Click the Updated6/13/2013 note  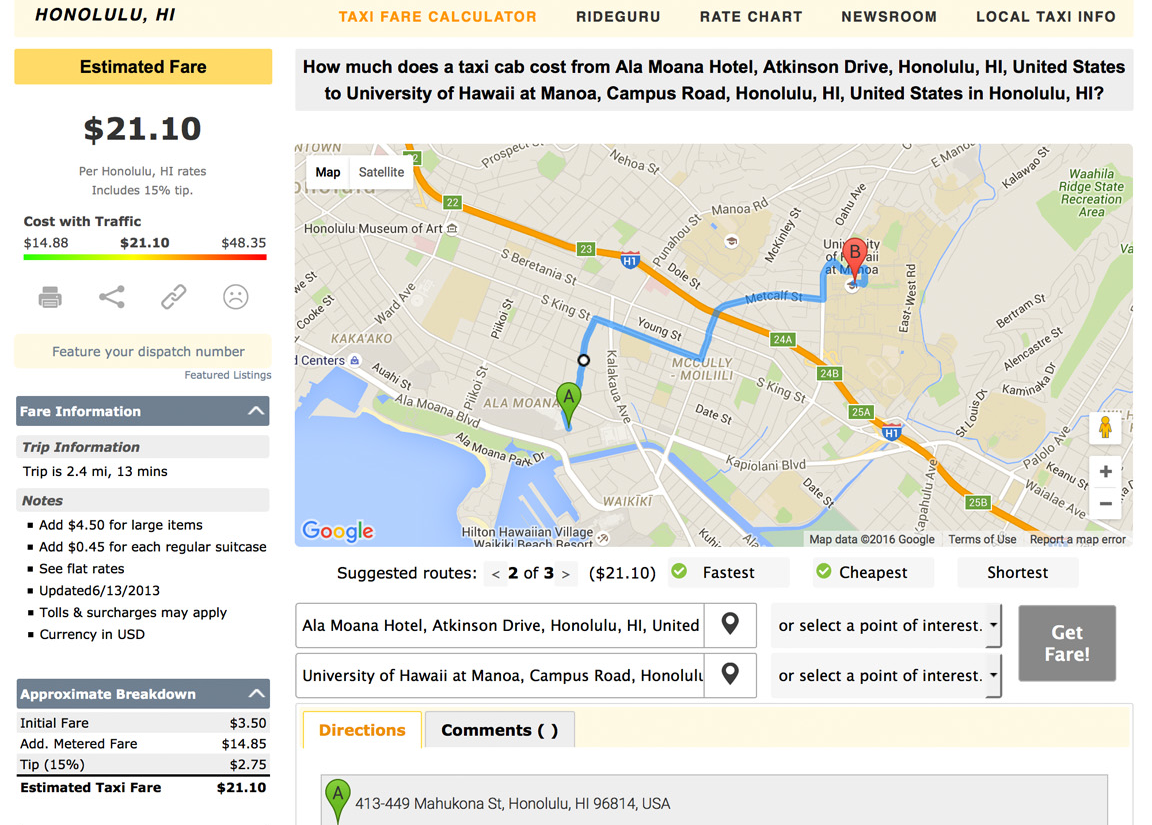click(x=99, y=591)
